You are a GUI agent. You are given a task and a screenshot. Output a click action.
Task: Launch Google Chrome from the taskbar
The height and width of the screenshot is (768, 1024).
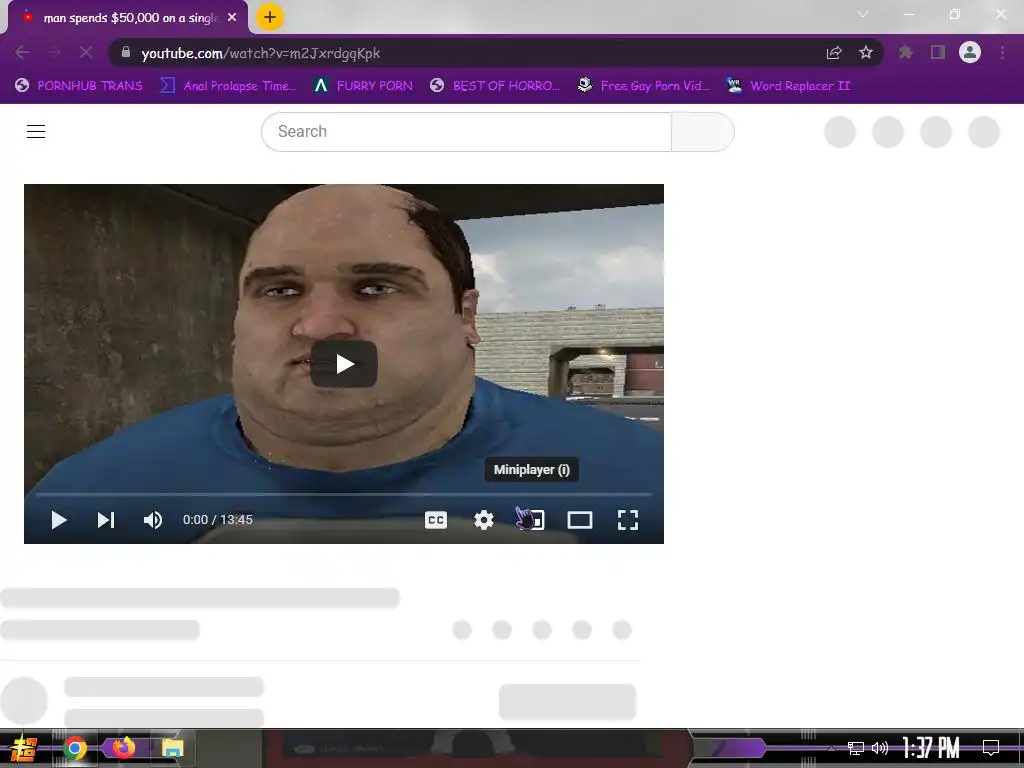pyautogui.click(x=74, y=748)
